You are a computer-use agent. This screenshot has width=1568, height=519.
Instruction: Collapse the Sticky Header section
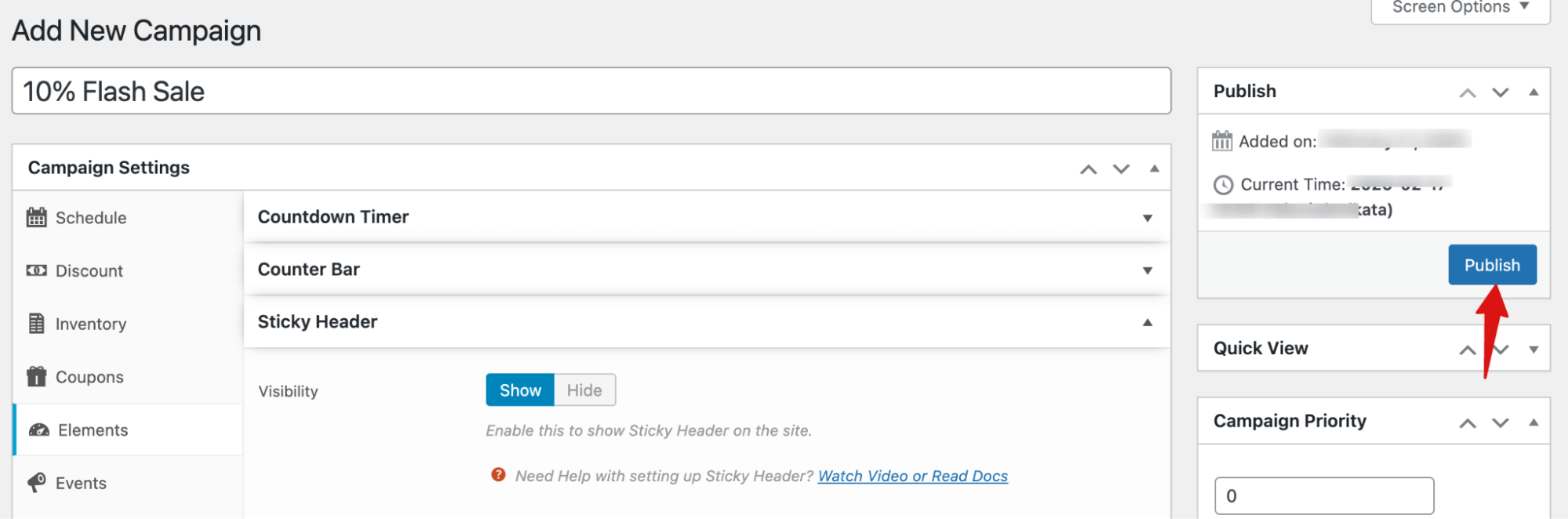pos(1147,322)
